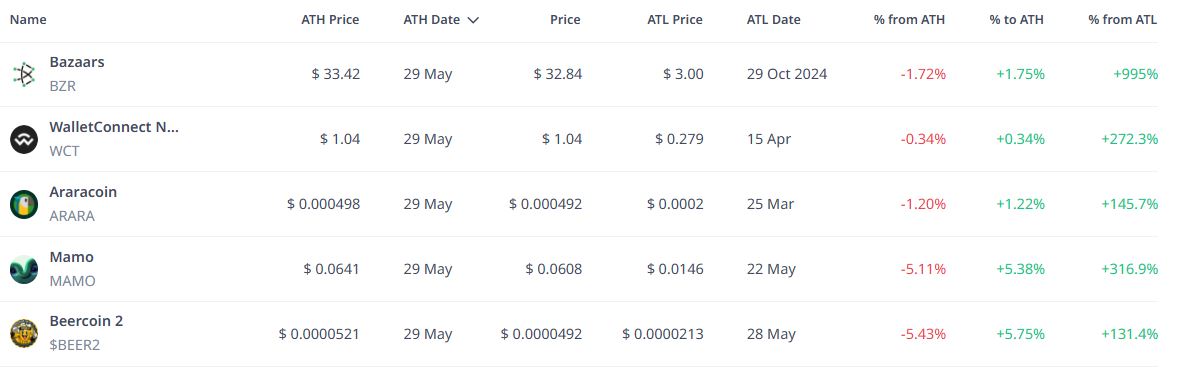The width and height of the screenshot is (1188, 367).
Task: Click the Araracoin parrot icon
Action: click(24, 205)
